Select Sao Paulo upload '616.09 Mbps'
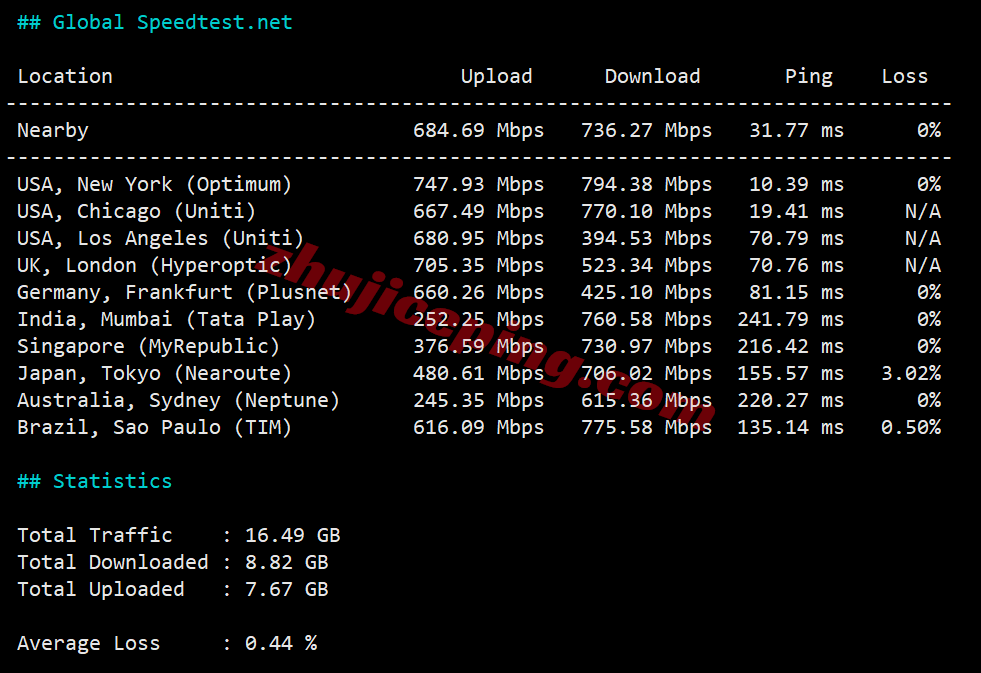The width and height of the screenshot is (981, 673). (x=478, y=427)
